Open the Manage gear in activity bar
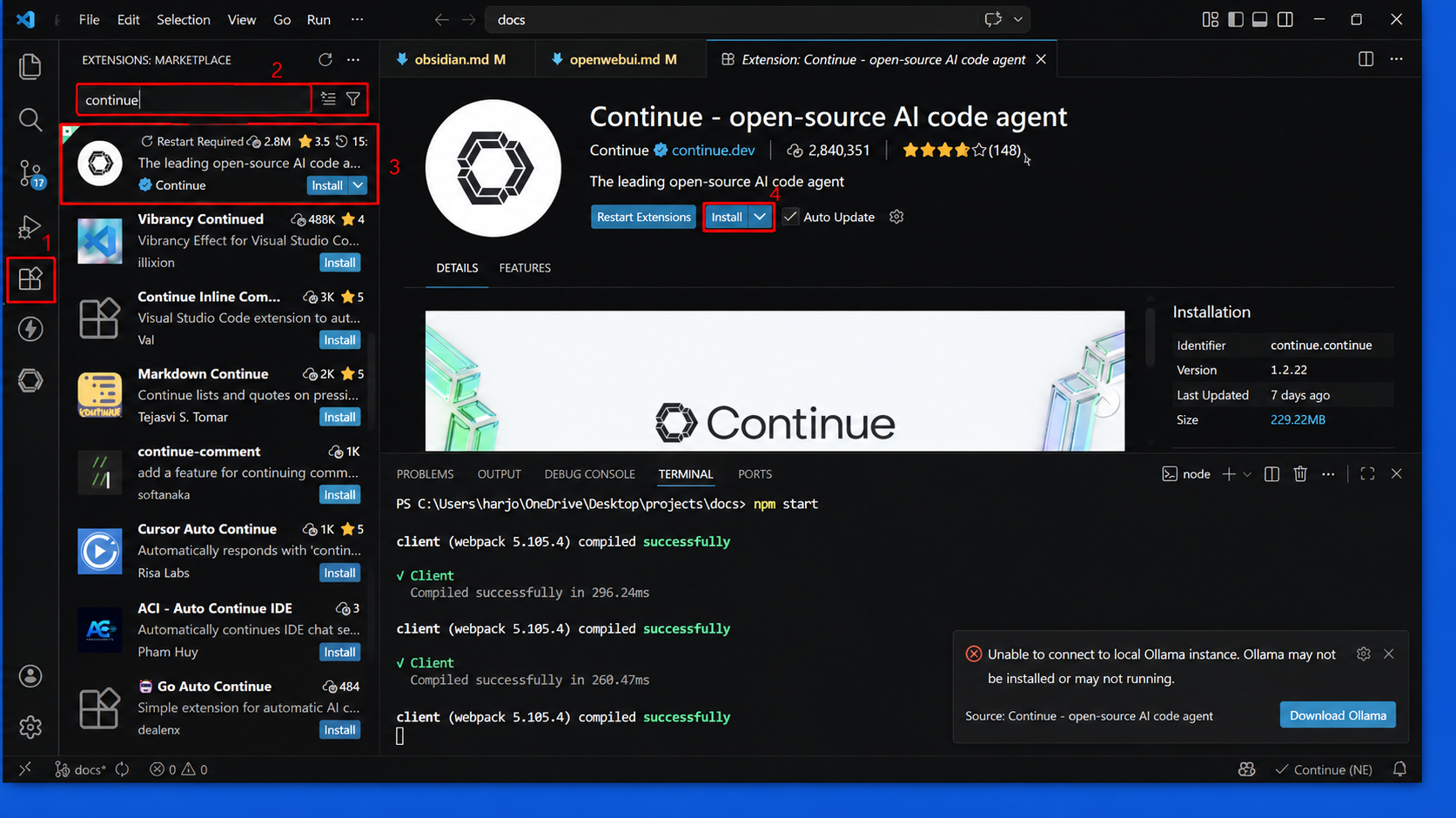 coord(30,727)
